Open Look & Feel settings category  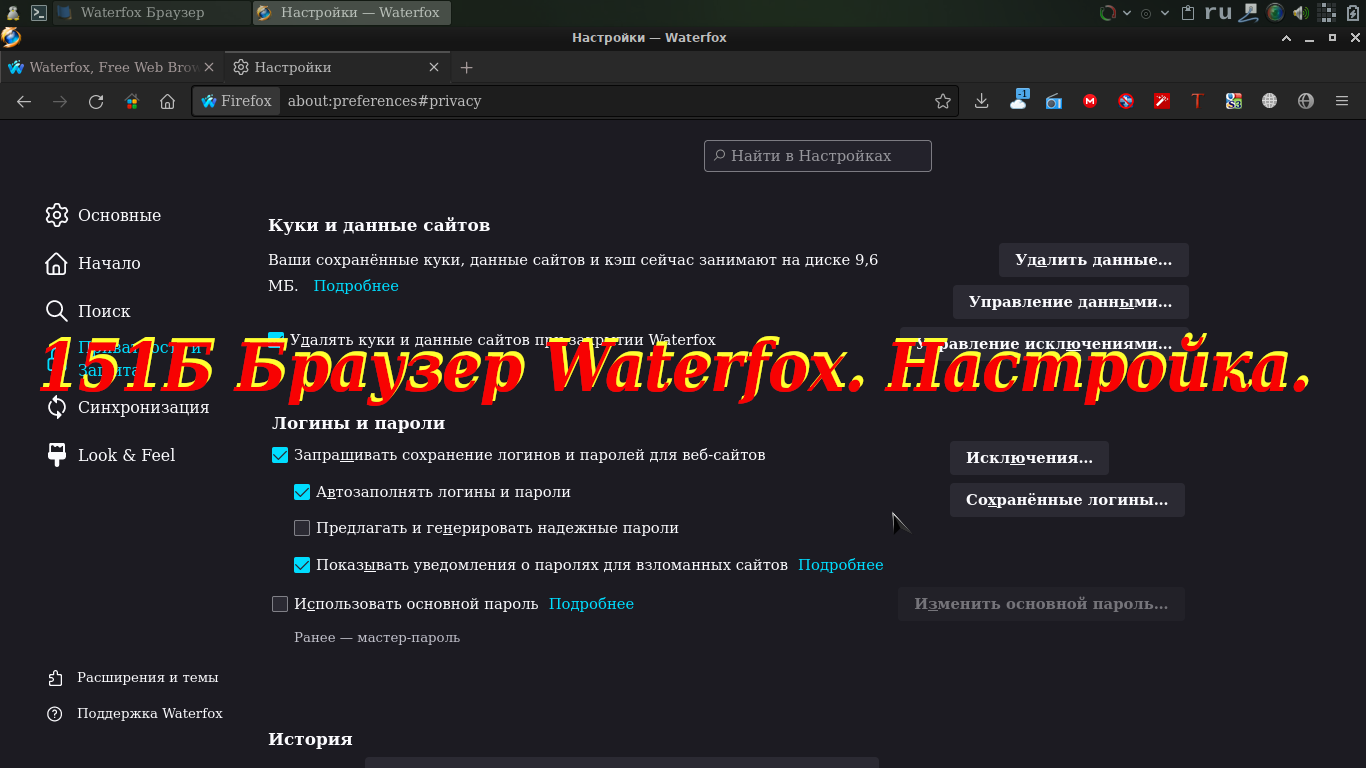tap(110, 455)
